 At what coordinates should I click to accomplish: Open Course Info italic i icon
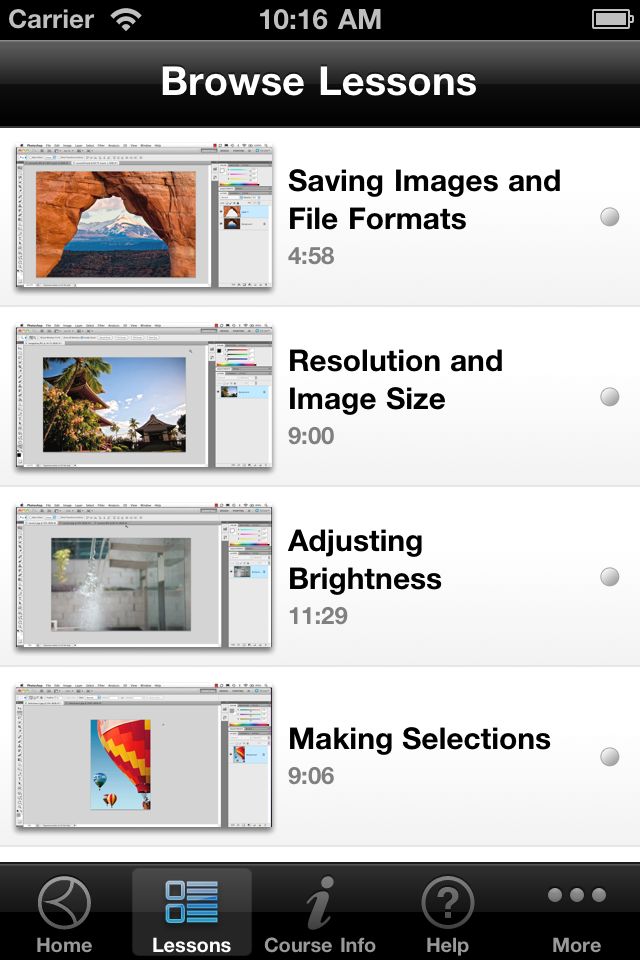coord(320,902)
